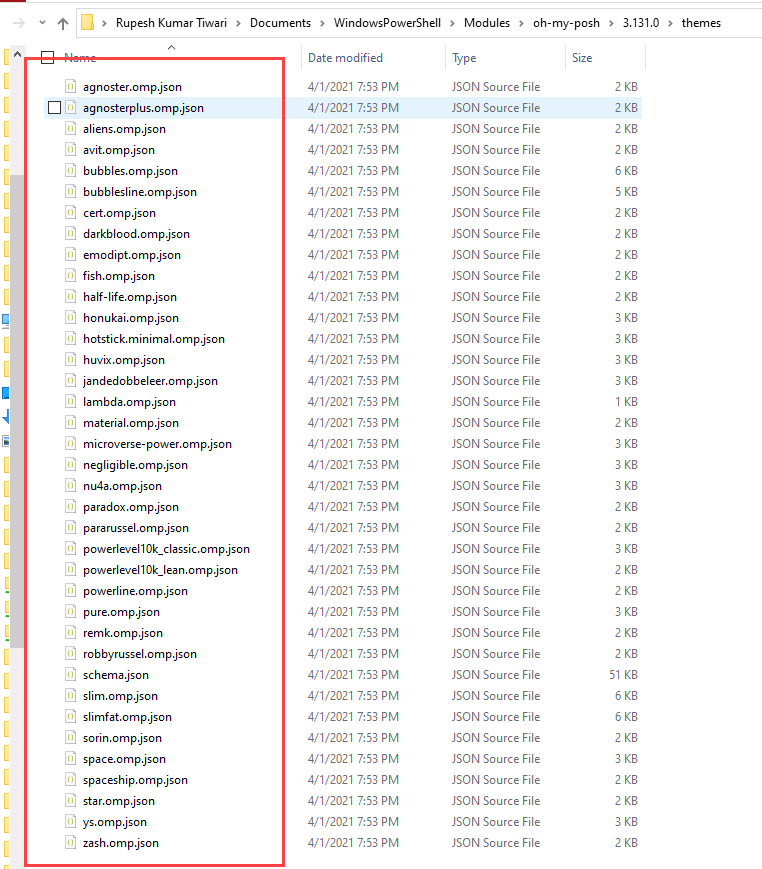762x869 pixels.
Task: Expand the chevron before Rupesh Kumar Tiwari
Action: point(104,23)
